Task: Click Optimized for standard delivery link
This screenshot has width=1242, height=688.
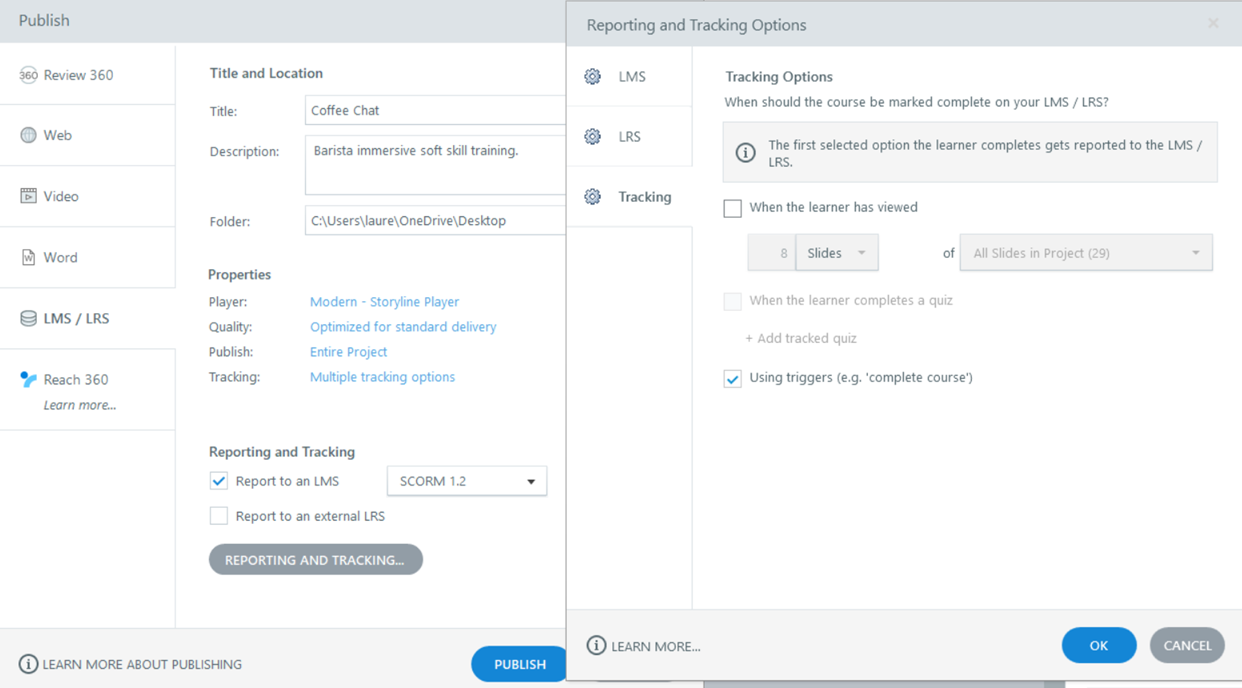Action: point(403,326)
